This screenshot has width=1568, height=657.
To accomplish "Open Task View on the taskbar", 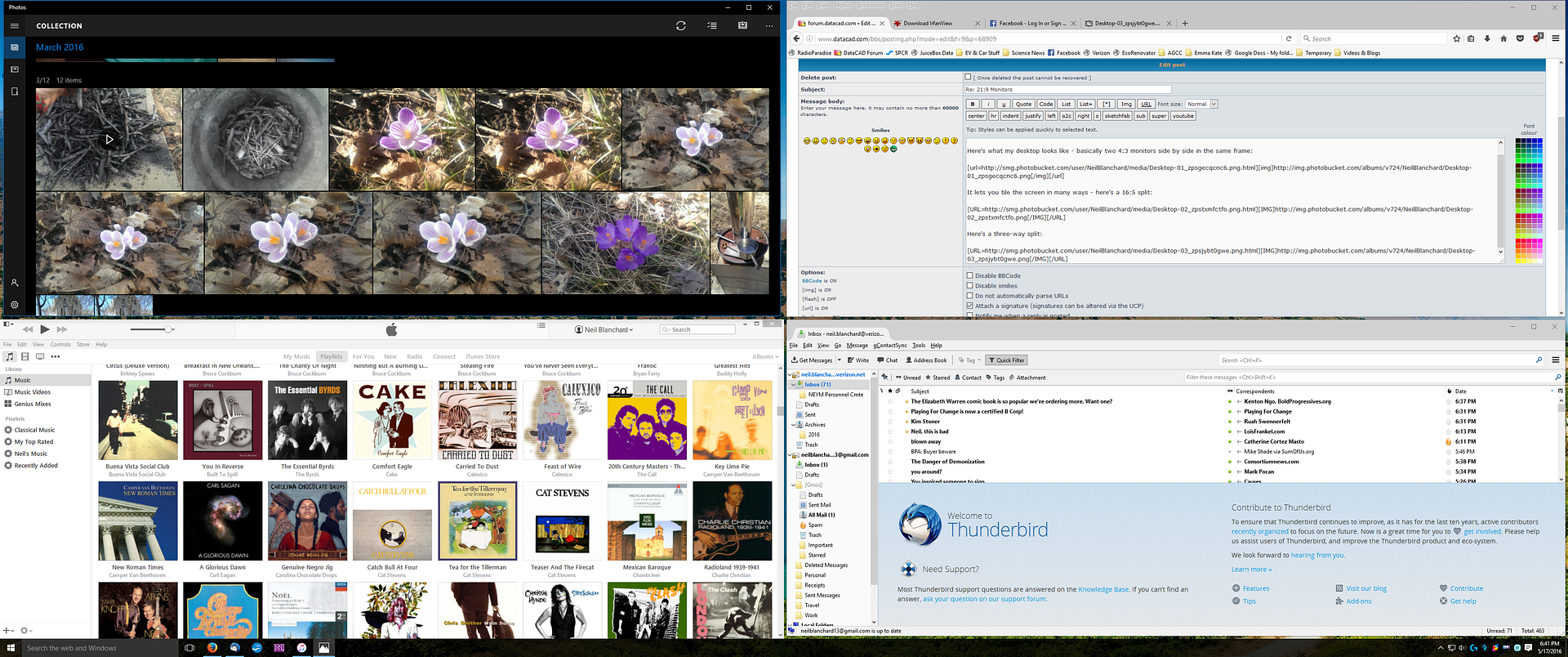I will click(189, 647).
